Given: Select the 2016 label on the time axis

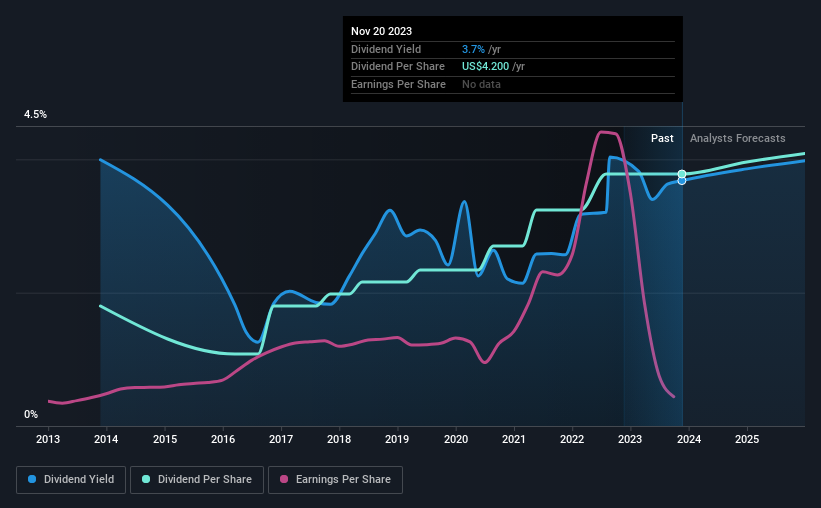Looking at the screenshot, I should point(223,439).
